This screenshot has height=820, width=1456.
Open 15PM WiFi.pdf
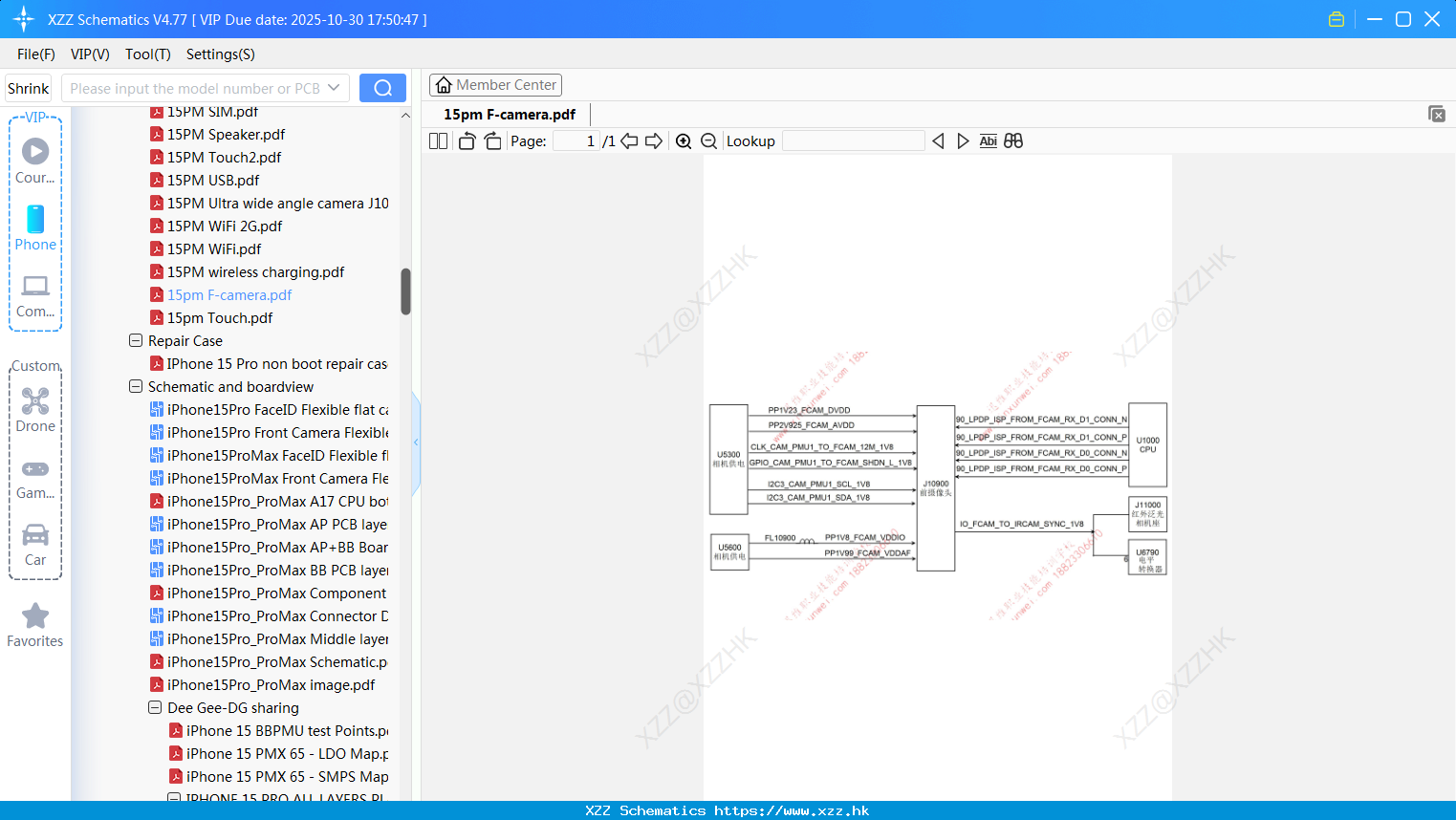(206, 248)
